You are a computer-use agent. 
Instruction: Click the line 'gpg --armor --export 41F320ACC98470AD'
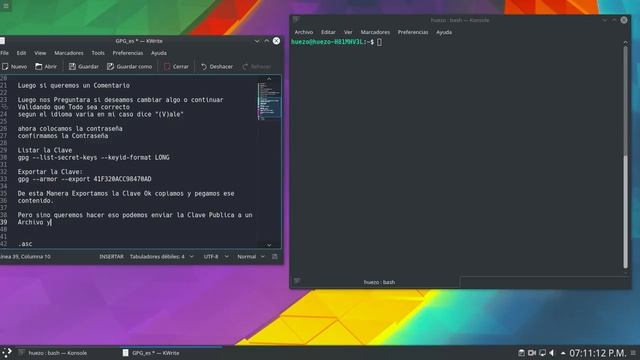click(x=84, y=179)
